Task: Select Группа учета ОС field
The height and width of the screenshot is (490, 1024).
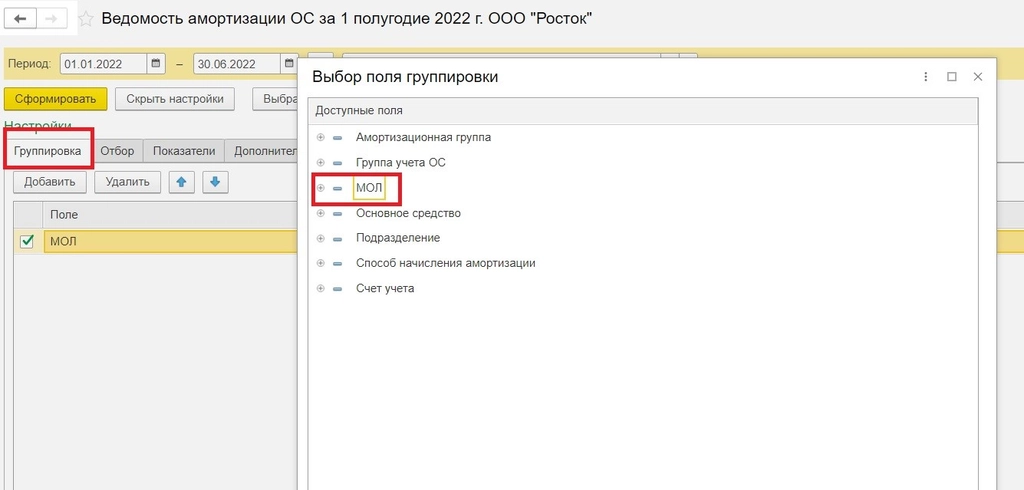Action: pyautogui.click(x=400, y=163)
